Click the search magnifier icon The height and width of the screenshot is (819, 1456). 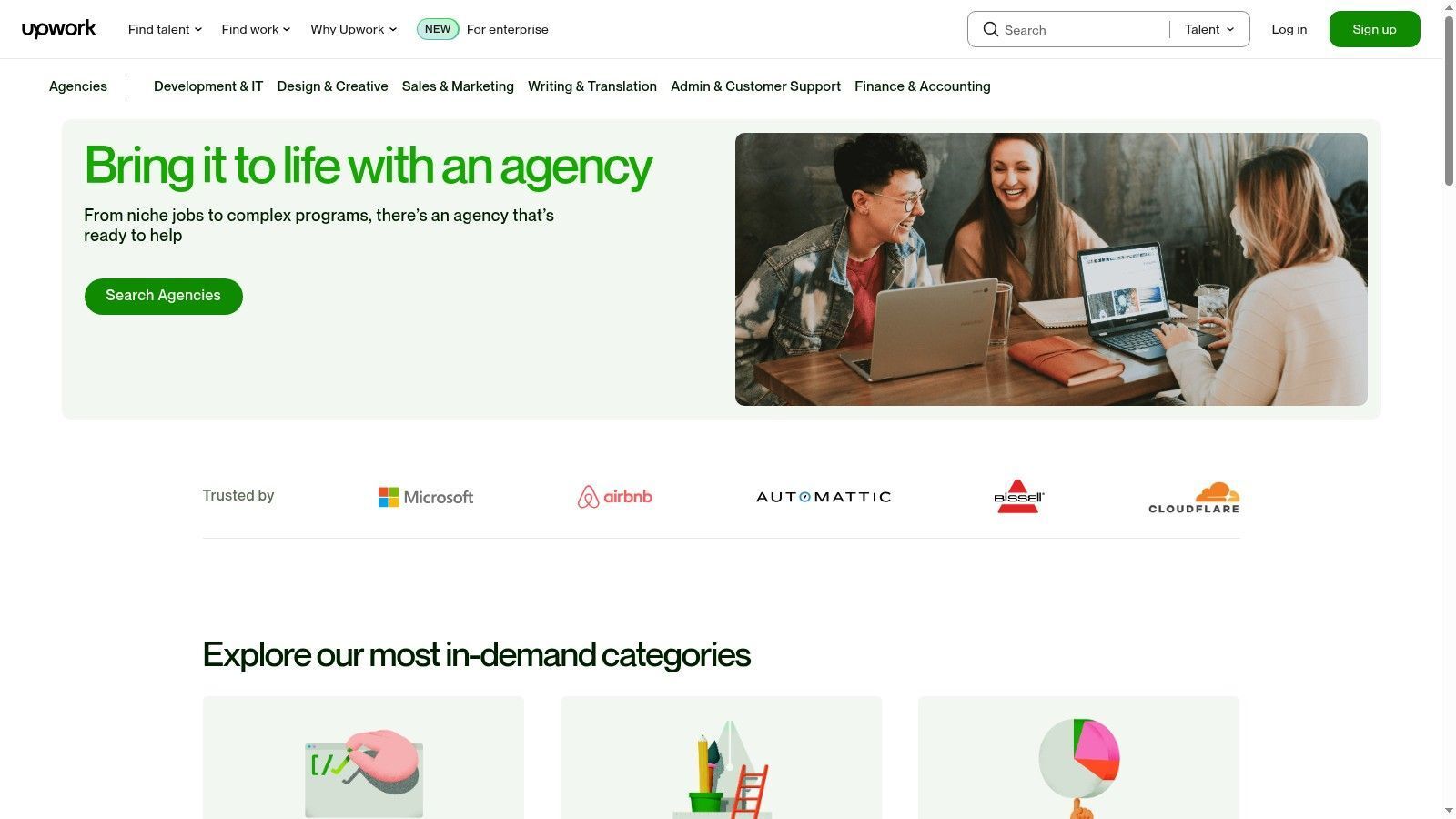pyautogui.click(x=990, y=29)
